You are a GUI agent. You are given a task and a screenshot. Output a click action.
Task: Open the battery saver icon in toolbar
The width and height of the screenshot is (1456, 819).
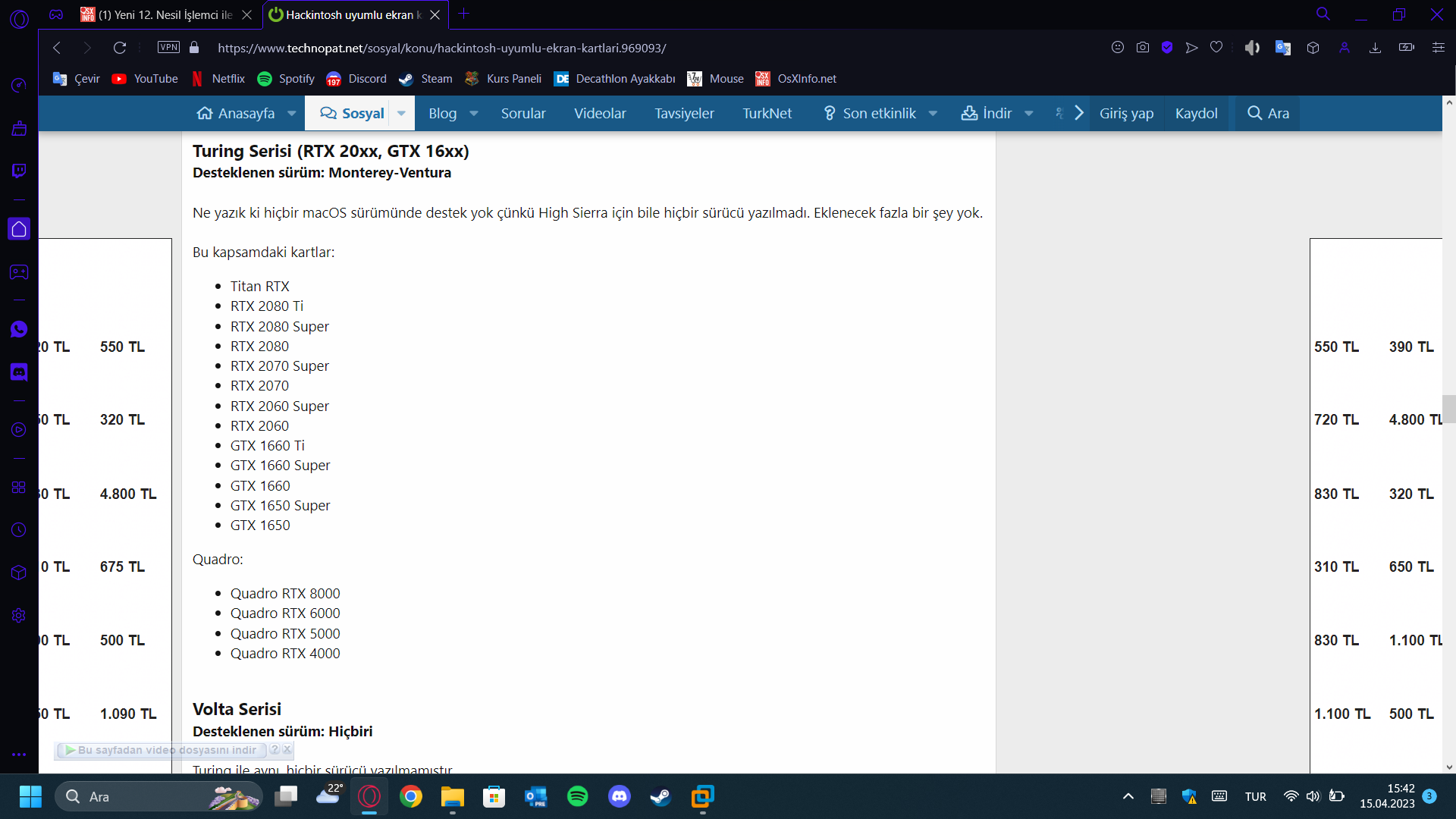[x=1407, y=48]
